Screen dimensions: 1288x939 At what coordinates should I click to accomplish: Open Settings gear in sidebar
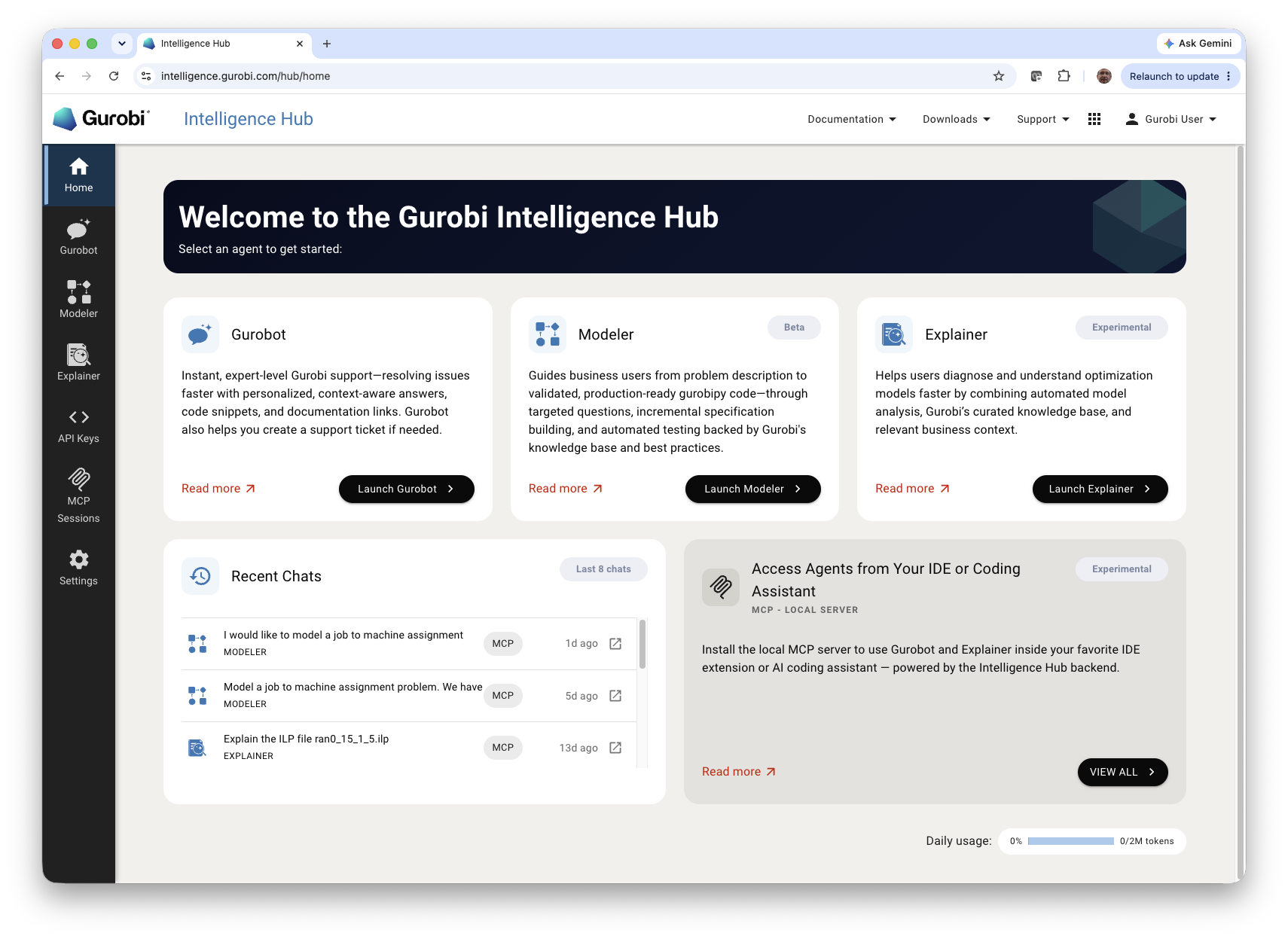[78, 568]
